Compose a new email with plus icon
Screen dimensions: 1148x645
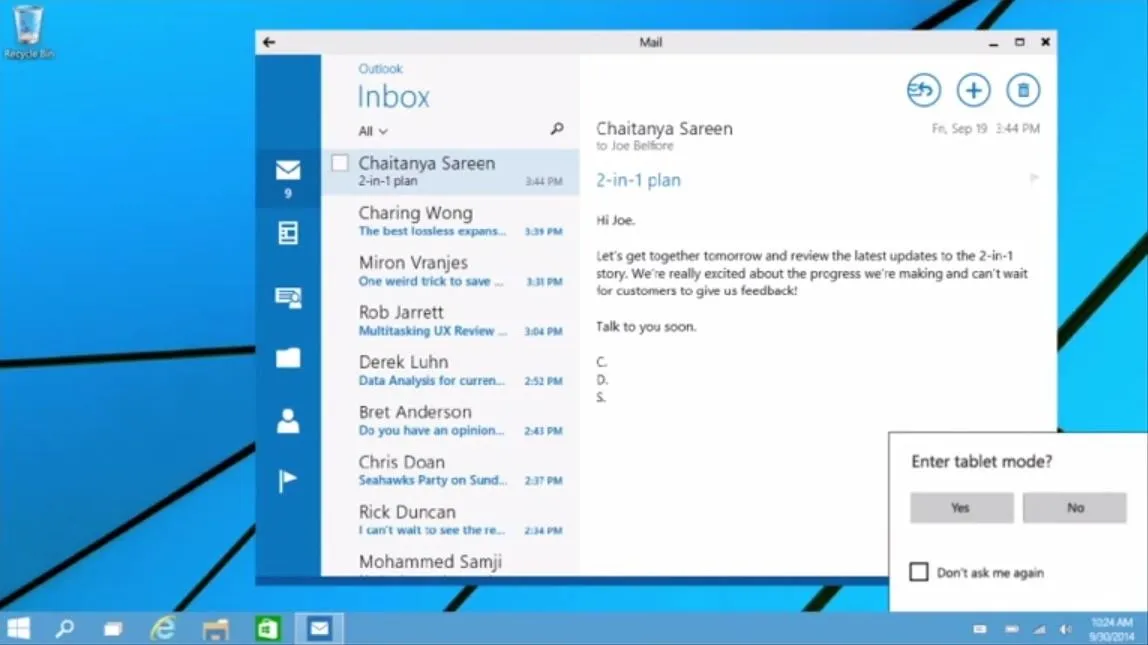(x=973, y=90)
